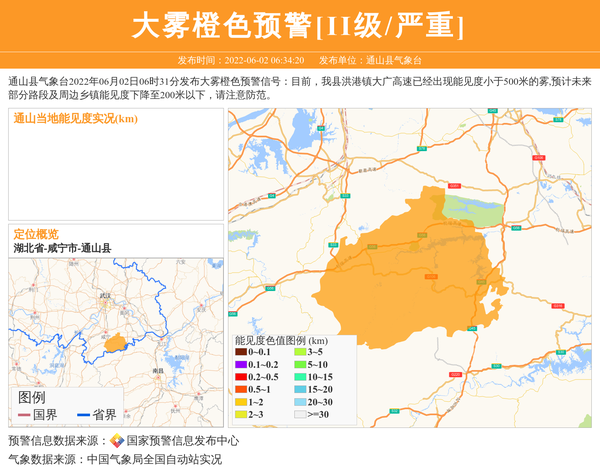The image size is (600, 471).
Task: Click the 省界 blue line legend entry
Action: pos(97,415)
